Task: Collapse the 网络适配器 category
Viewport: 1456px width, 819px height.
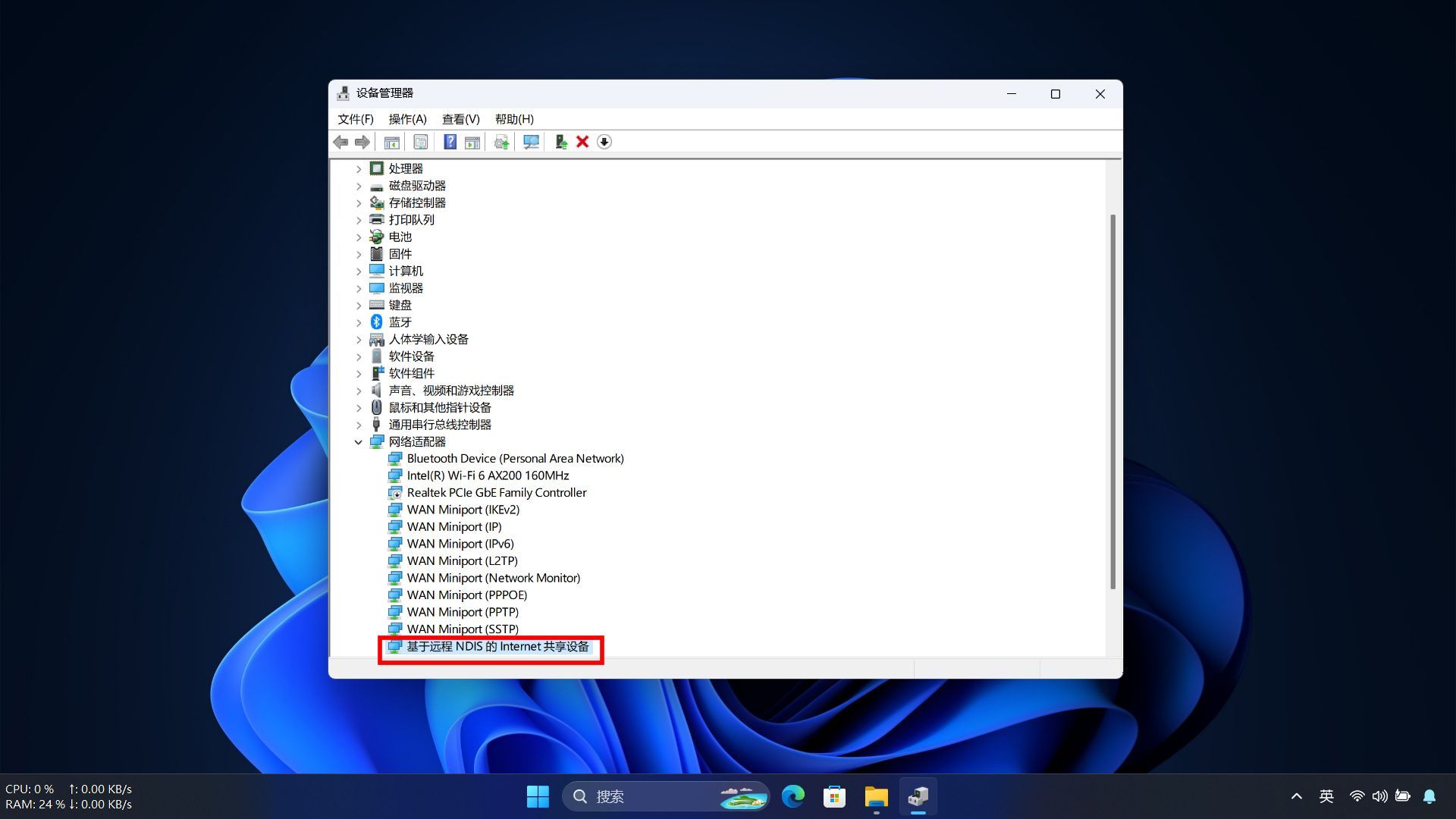Action: 359,442
